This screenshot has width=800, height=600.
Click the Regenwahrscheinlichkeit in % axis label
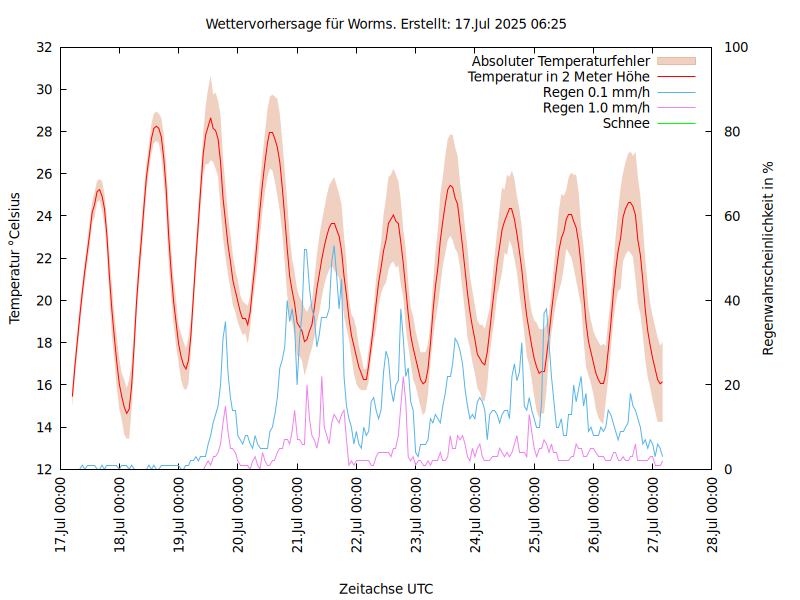pos(769,257)
